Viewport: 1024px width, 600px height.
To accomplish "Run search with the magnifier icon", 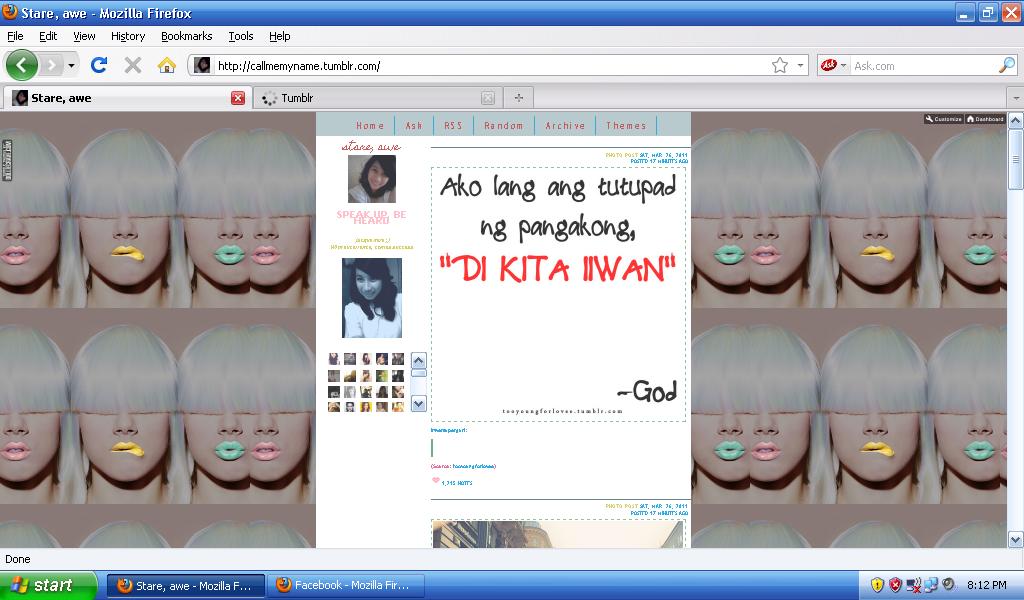I will pyautogui.click(x=1006, y=65).
